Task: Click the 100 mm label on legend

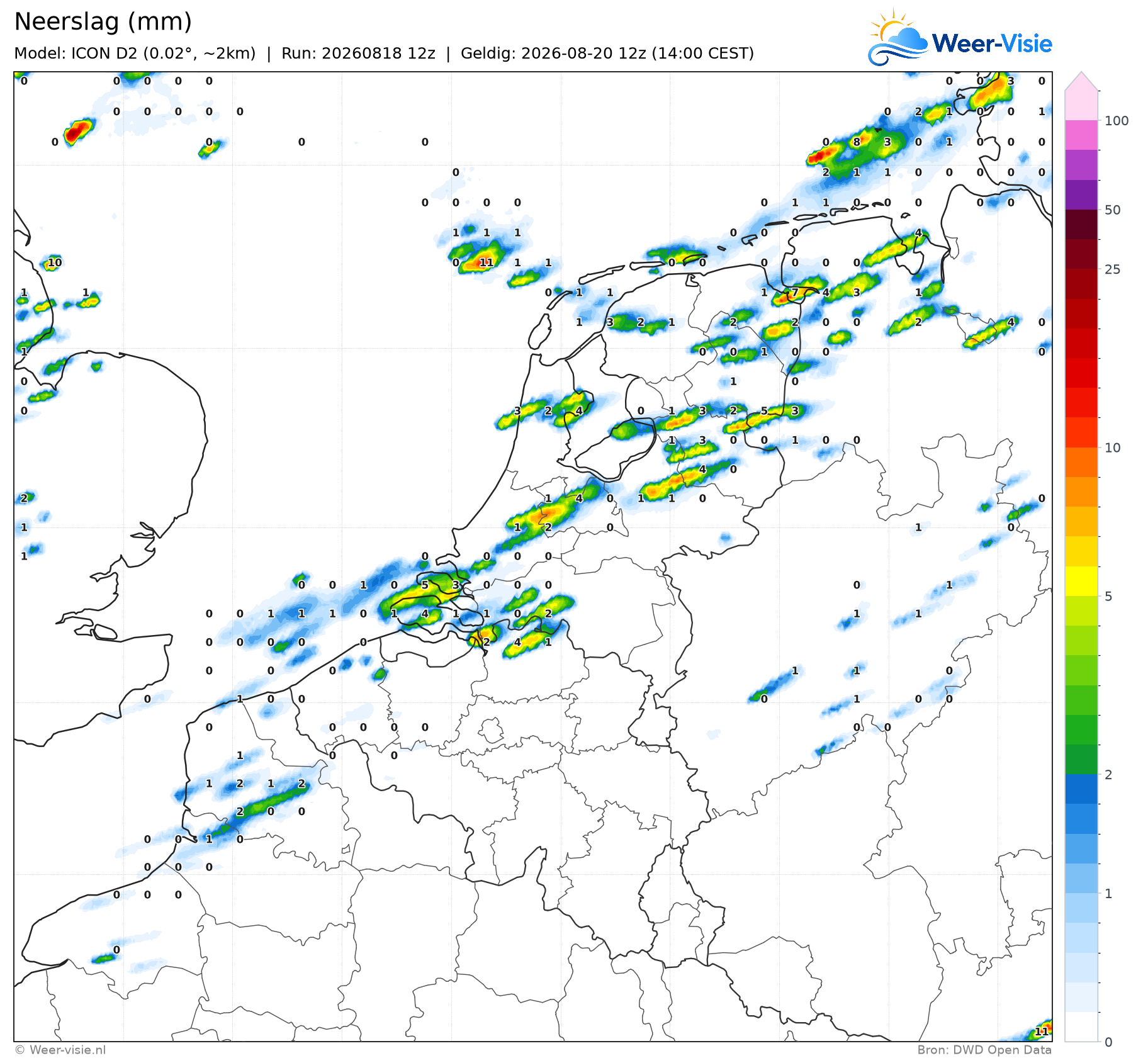Action: coord(1117,121)
